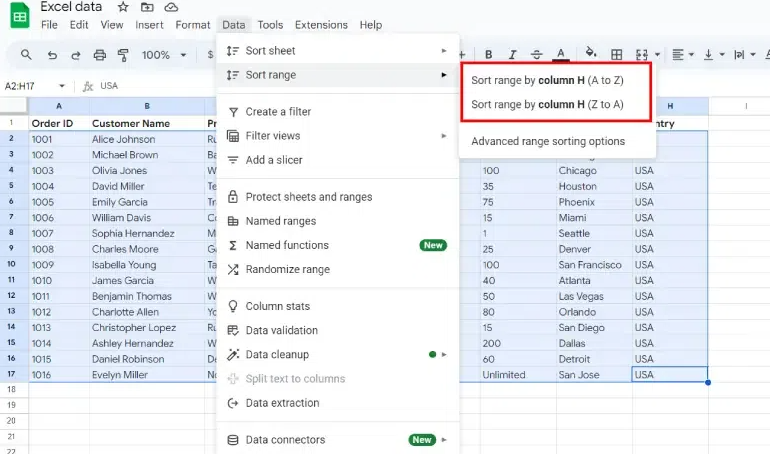Open the fill color bucket
Viewport: 770px width, 454px height.
tap(590, 55)
